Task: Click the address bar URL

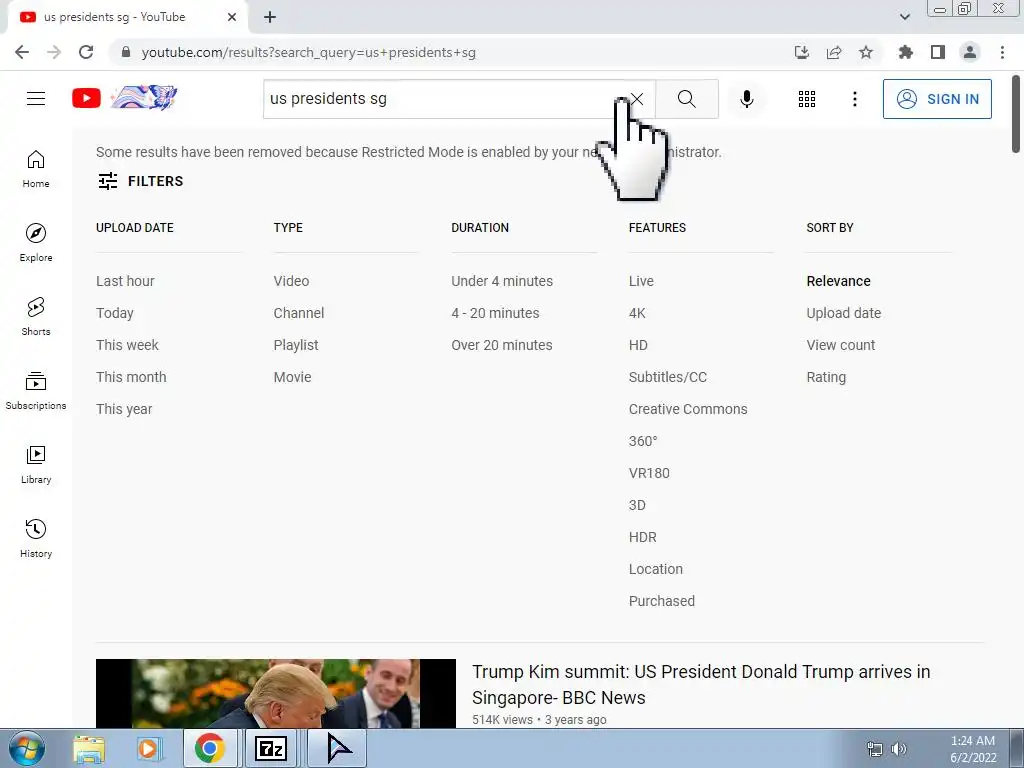Action: (308, 52)
